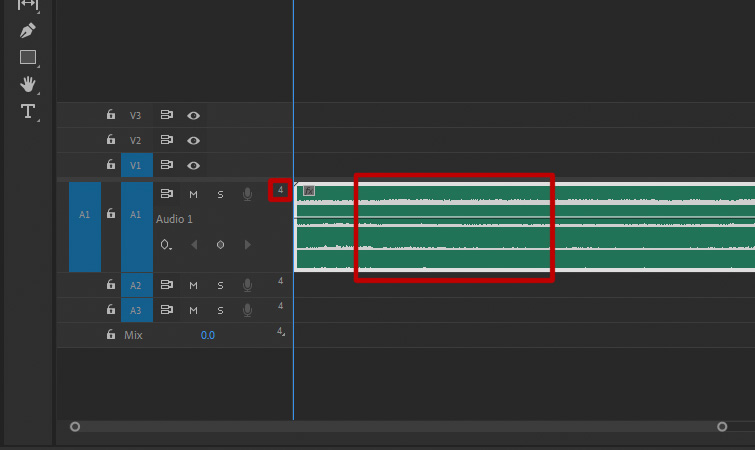Toggle lock on track V2

(x=111, y=140)
